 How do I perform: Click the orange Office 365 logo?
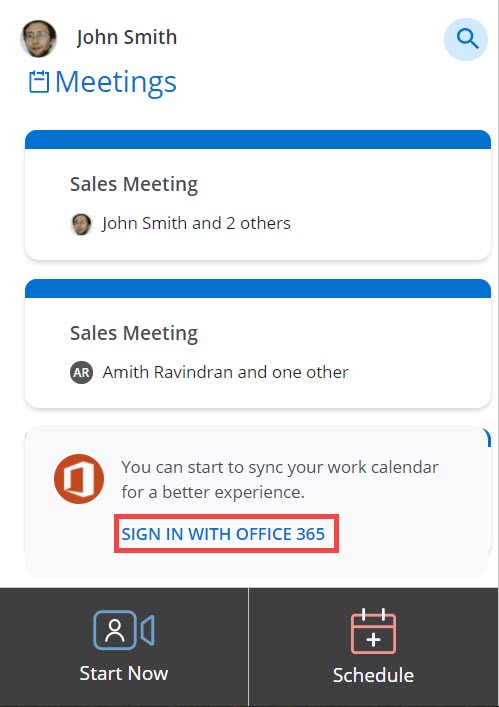pyautogui.click(x=79, y=479)
